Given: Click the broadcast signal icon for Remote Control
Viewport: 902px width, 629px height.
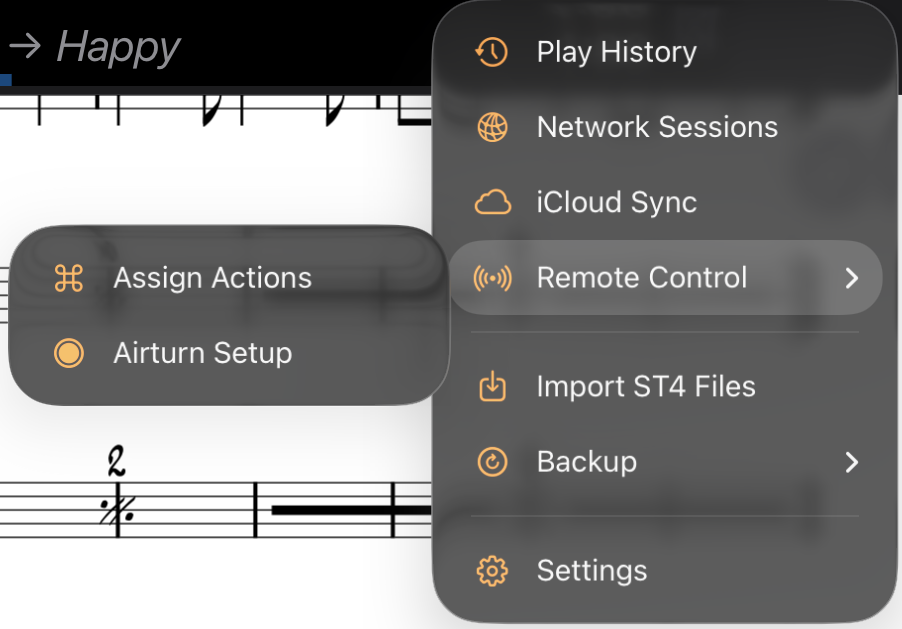Looking at the screenshot, I should (490, 277).
